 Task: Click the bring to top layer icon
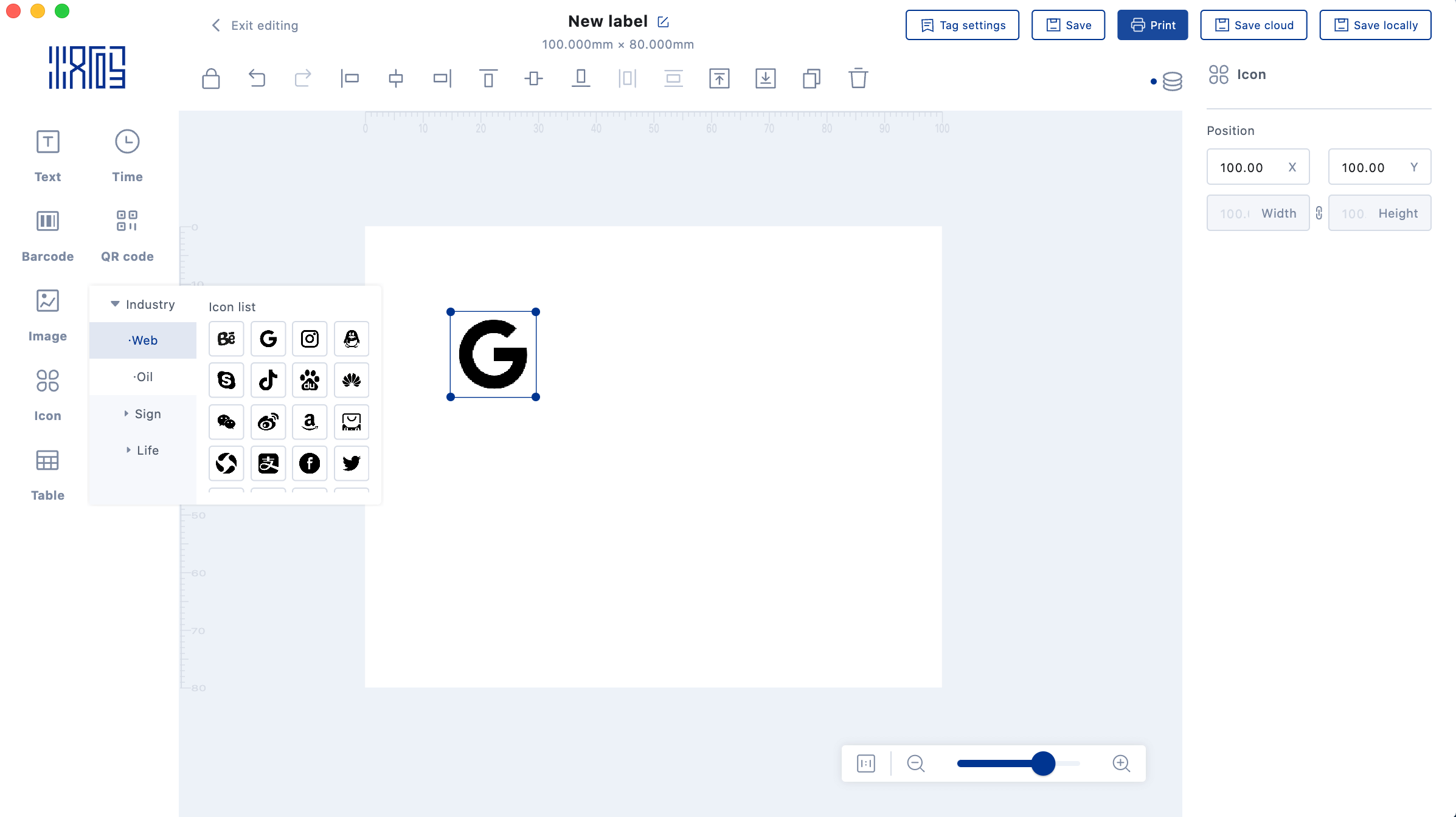point(719,78)
